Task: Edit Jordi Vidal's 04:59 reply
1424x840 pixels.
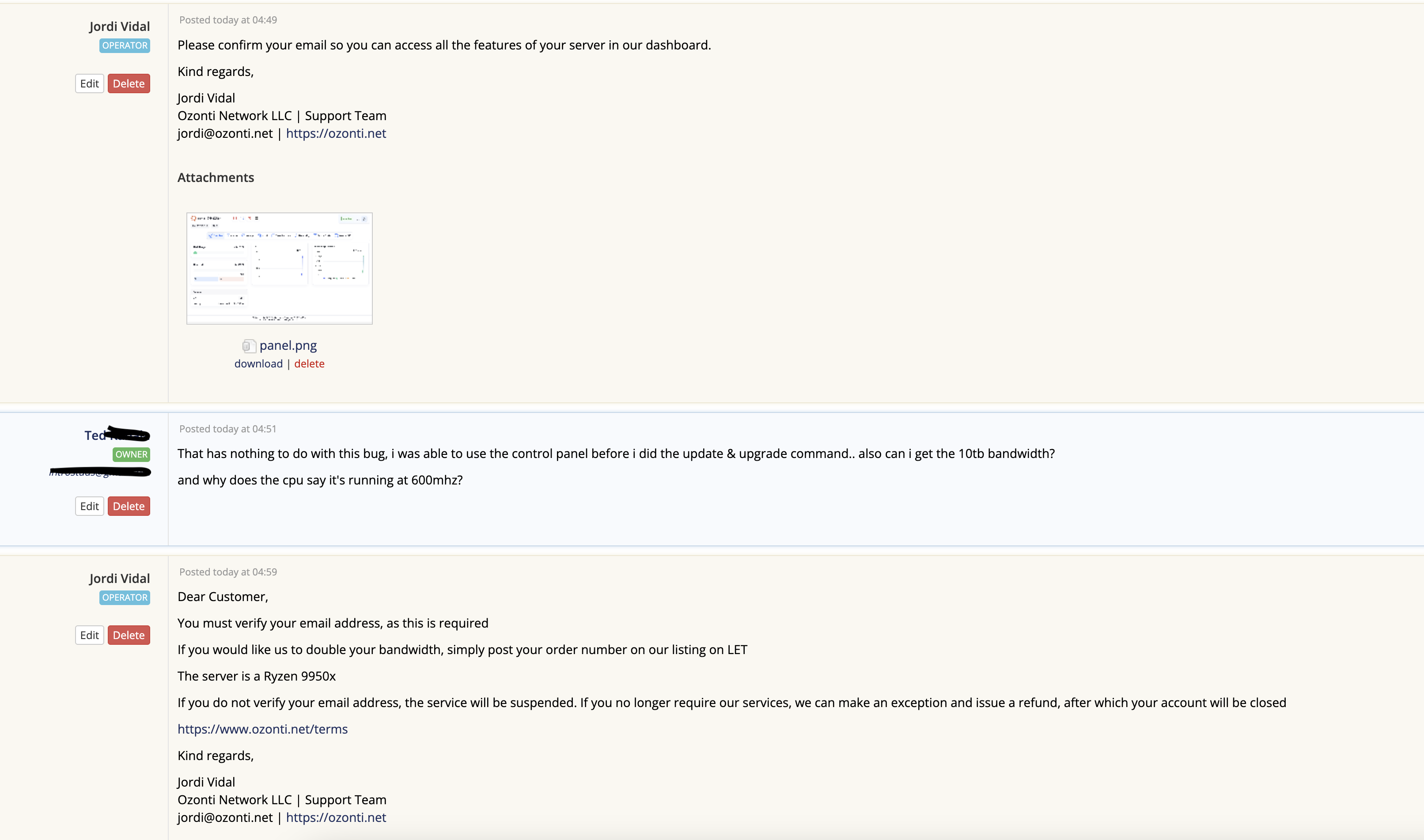Action: [89, 635]
